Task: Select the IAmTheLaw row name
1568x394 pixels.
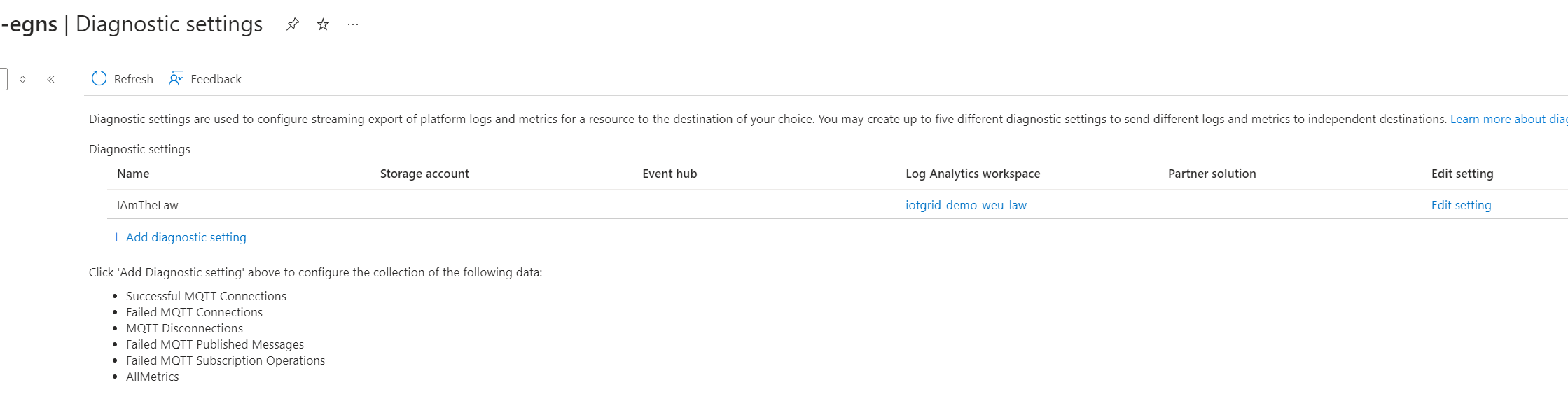Action: tap(148, 205)
